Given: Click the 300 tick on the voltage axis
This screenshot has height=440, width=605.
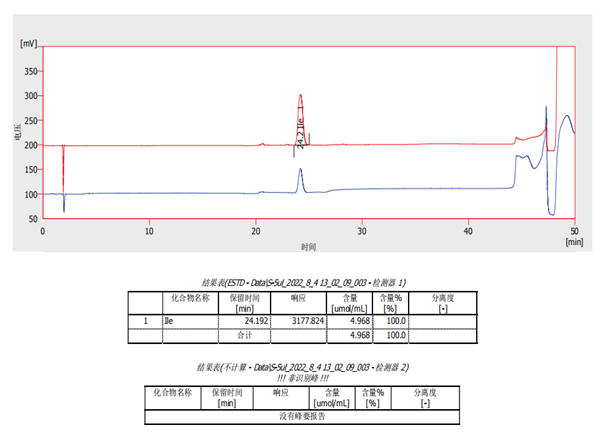Looking at the screenshot, I should pyautogui.click(x=31, y=96).
